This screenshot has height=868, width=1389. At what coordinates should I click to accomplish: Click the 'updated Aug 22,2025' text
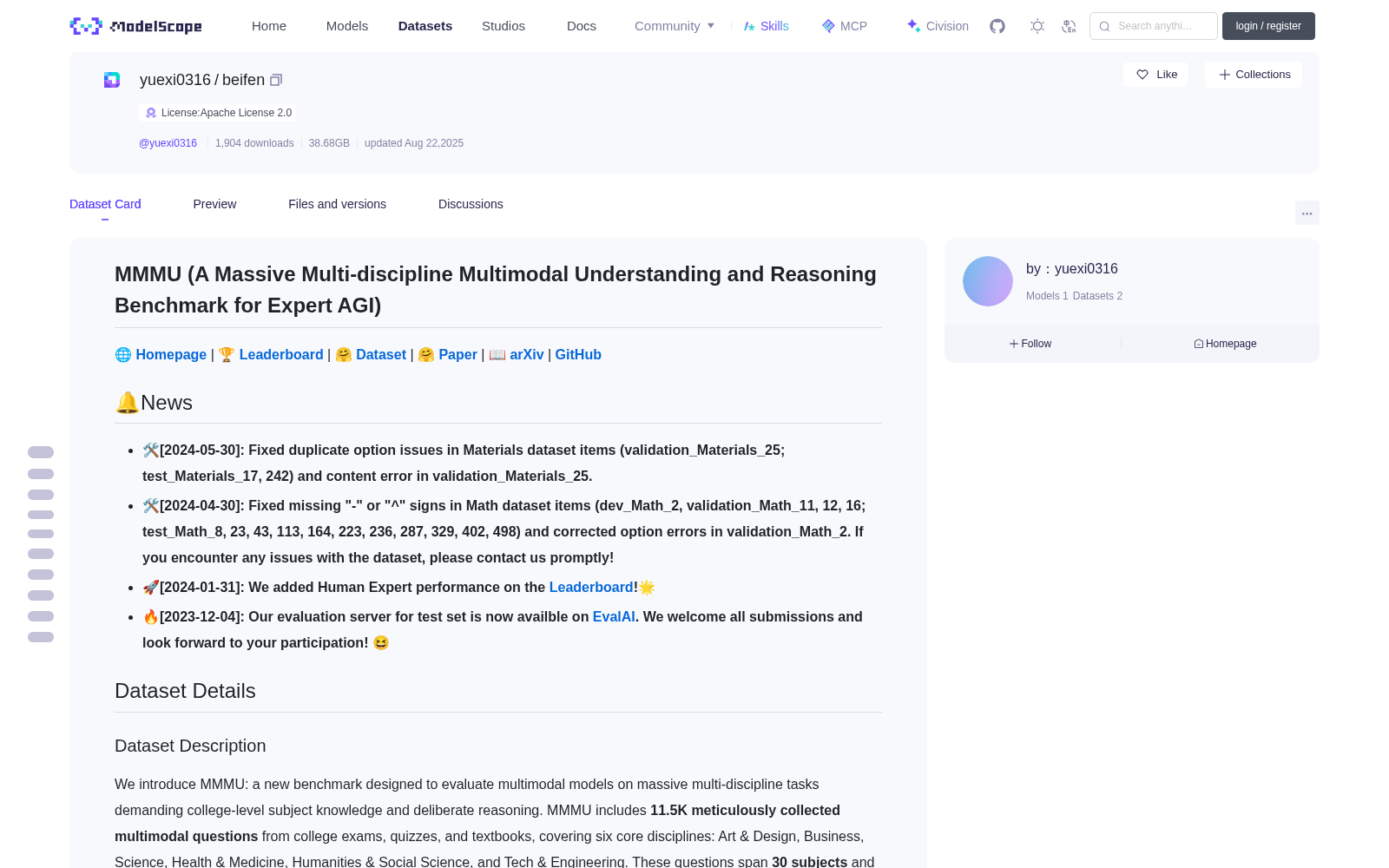coord(414,143)
